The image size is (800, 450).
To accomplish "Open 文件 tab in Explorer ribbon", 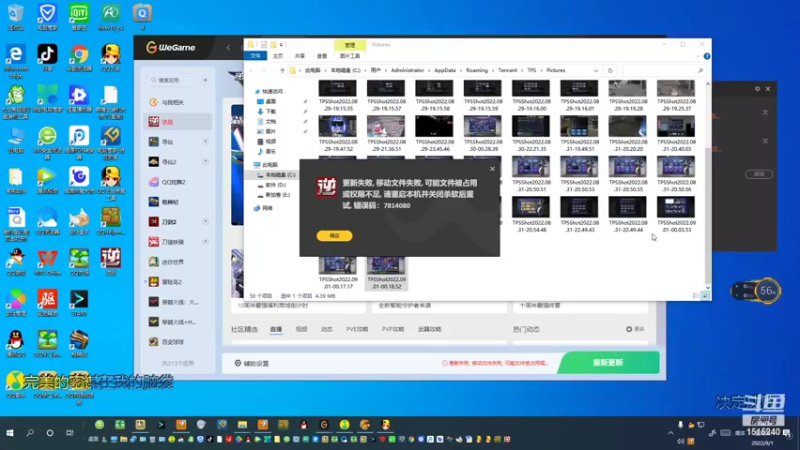I will (256, 56).
